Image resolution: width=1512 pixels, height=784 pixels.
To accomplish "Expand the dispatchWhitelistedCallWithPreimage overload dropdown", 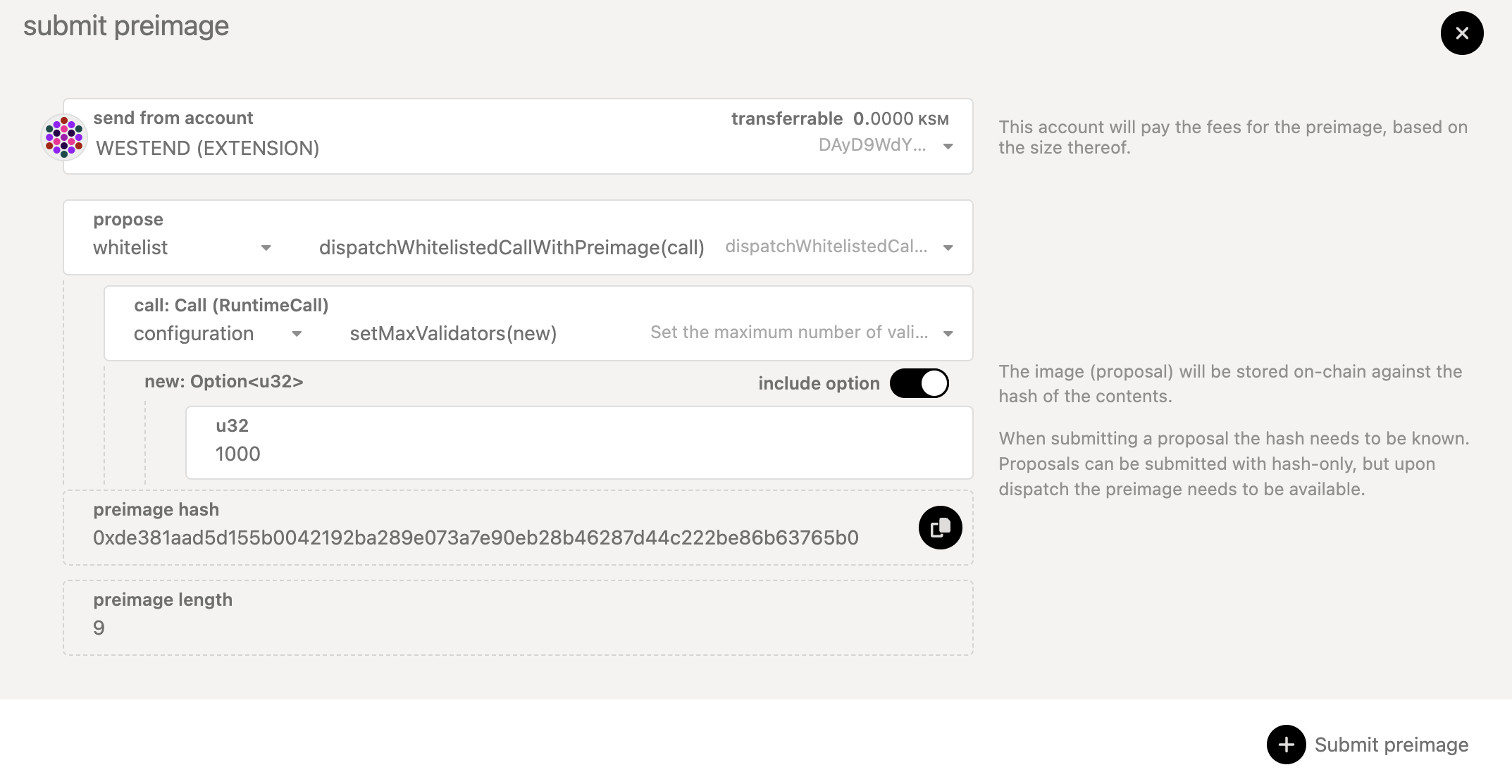I will click(948, 248).
